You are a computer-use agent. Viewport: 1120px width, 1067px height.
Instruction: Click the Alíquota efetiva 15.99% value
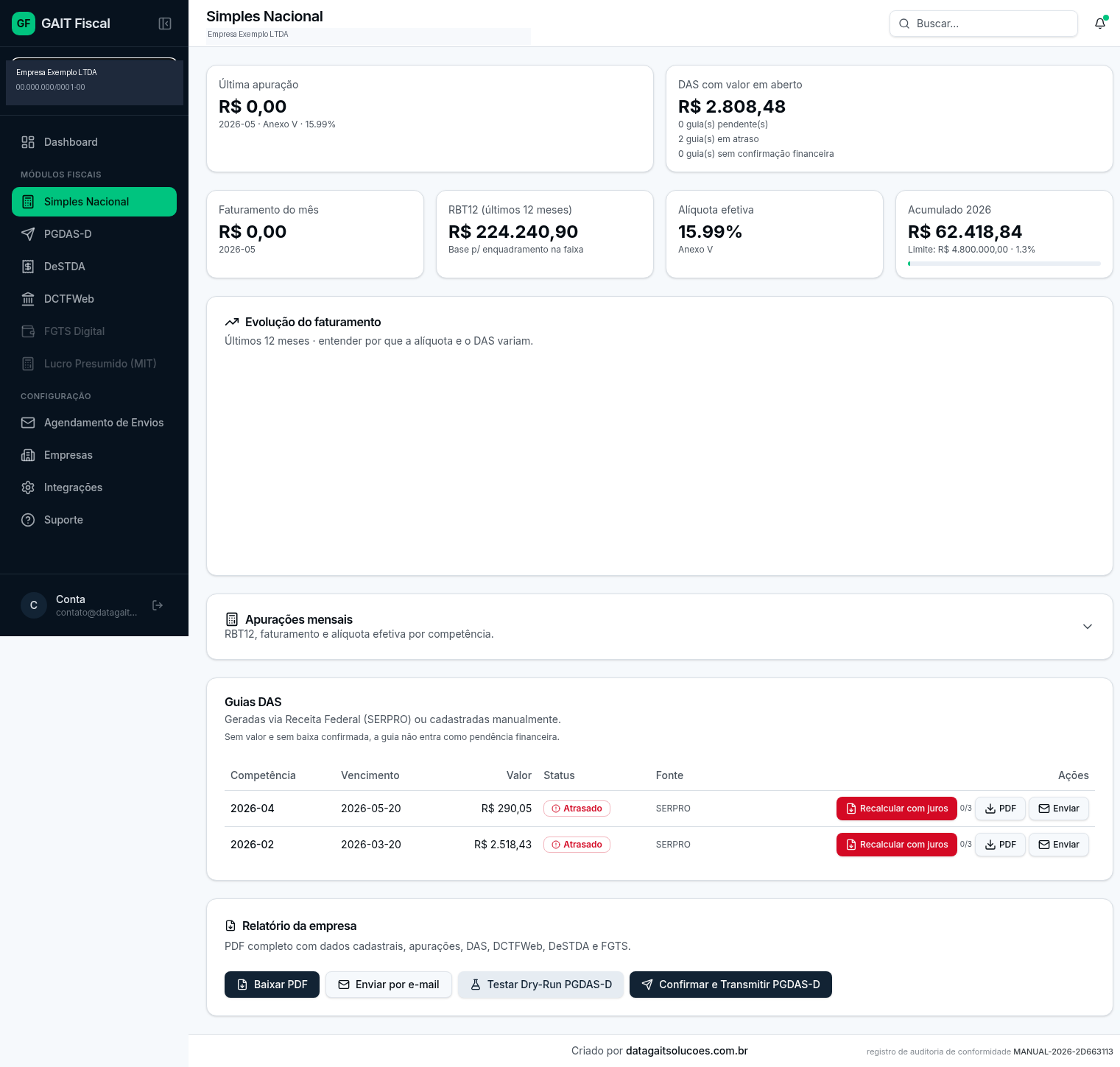click(710, 232)
